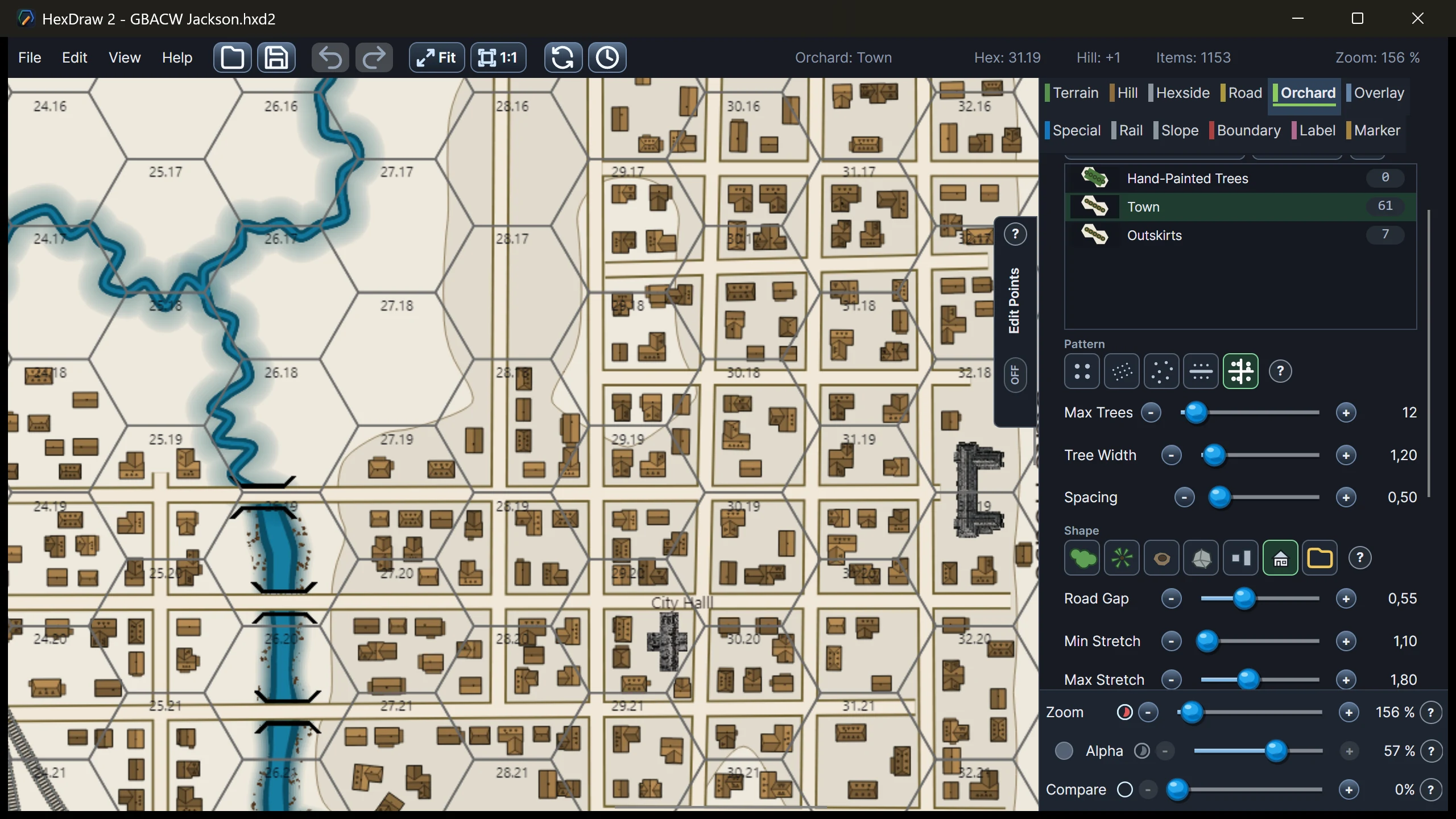Screen dimensions: 1456x819
Task: Select the Outskirts orchard list row
Action: click(x=1240, y=235)
